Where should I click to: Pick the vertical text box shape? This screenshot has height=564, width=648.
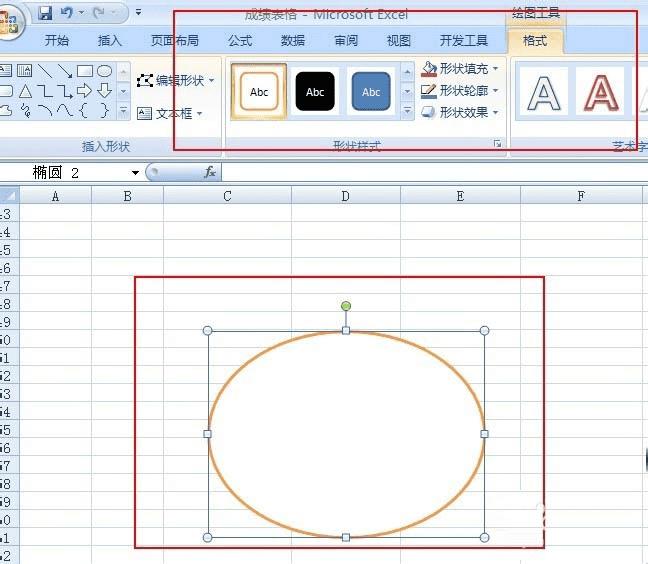[24, 71]
